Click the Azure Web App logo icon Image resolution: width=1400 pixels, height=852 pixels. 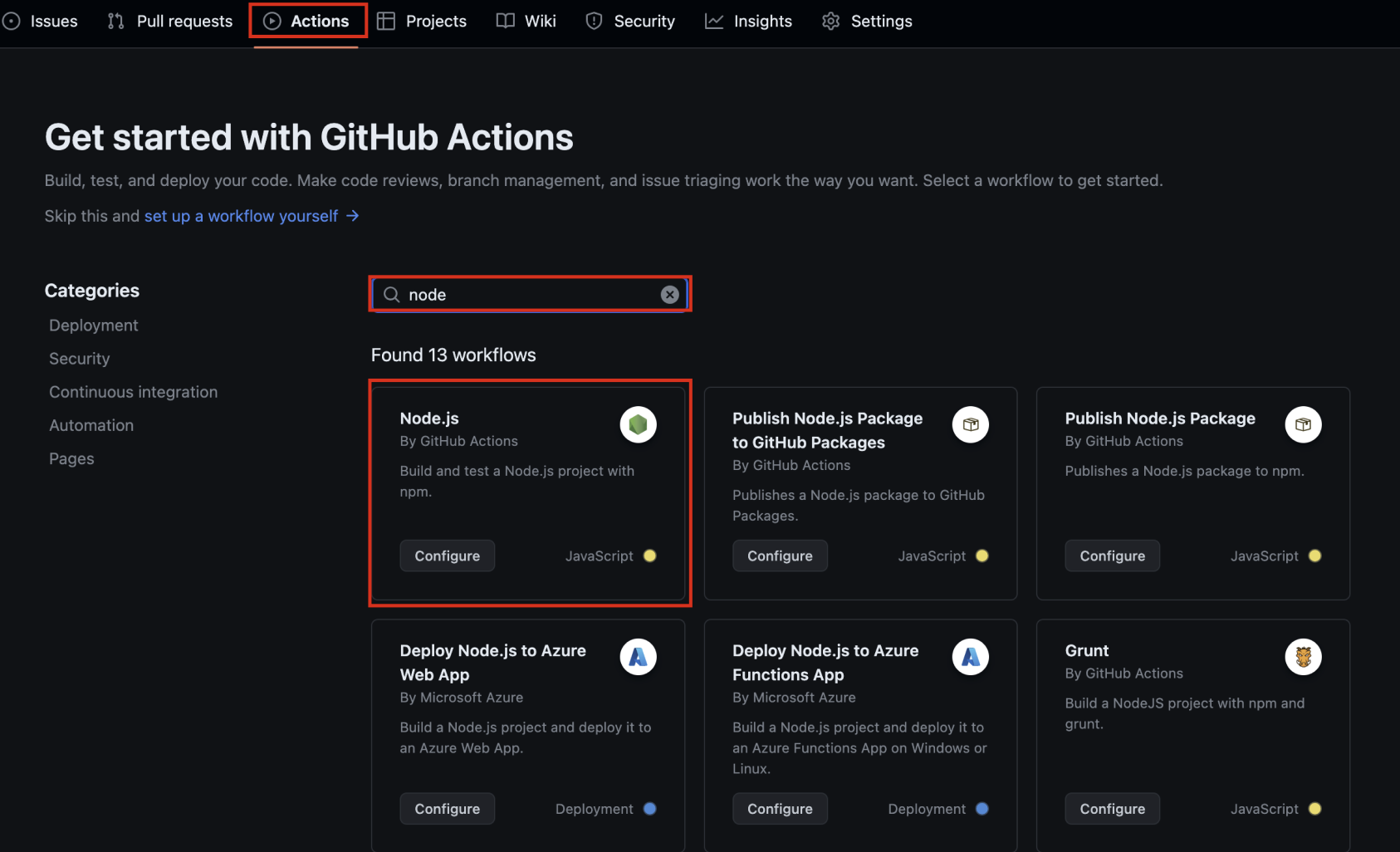(638, 657)
